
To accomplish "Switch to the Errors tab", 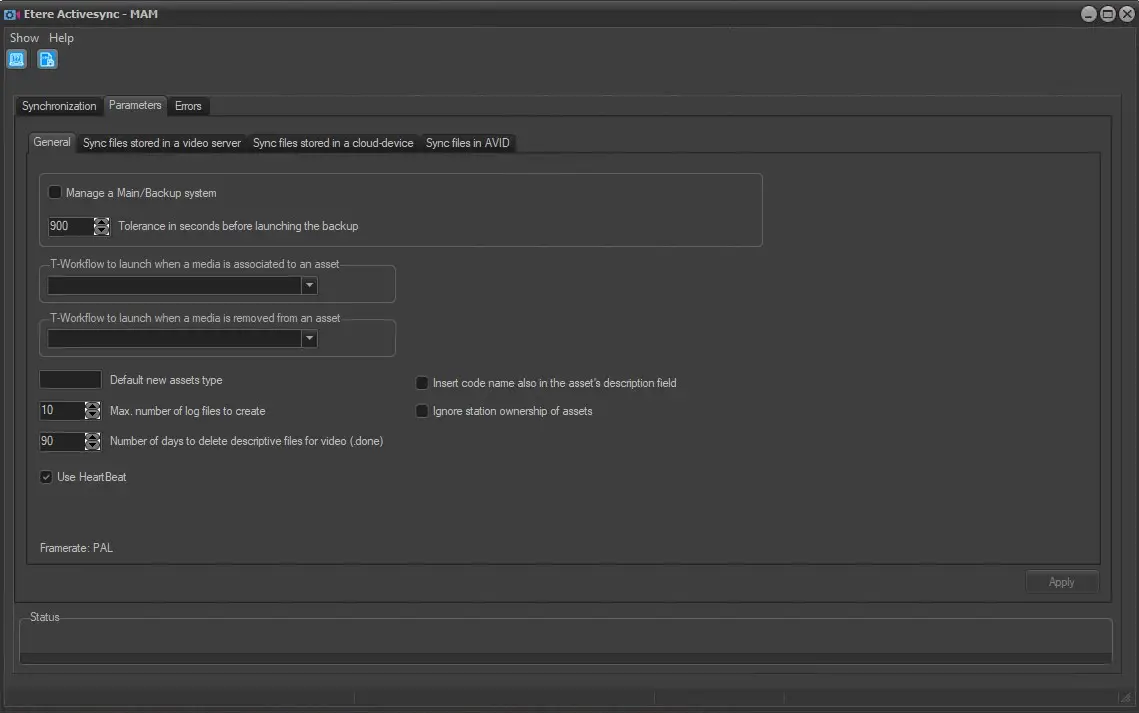I will pyautogui.click(x=188, y=106).
